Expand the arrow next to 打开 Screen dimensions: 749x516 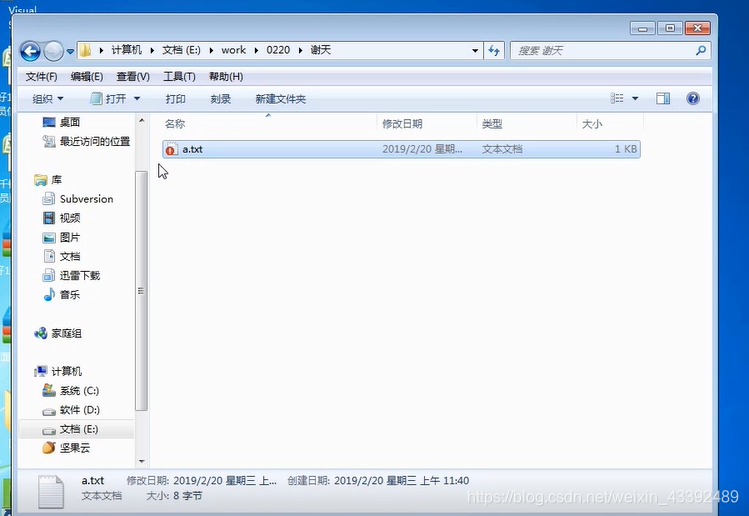(137, 99)
